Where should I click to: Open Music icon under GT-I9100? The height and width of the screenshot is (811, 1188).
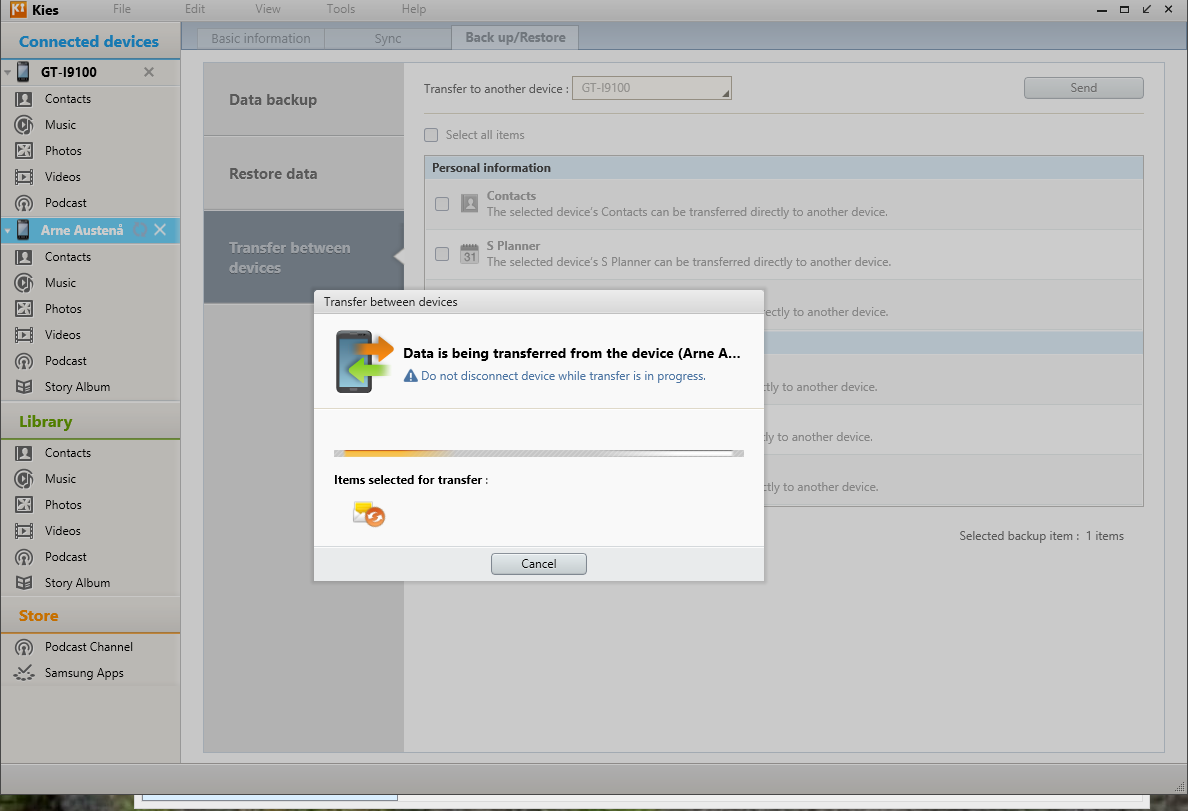pos(24,125)
